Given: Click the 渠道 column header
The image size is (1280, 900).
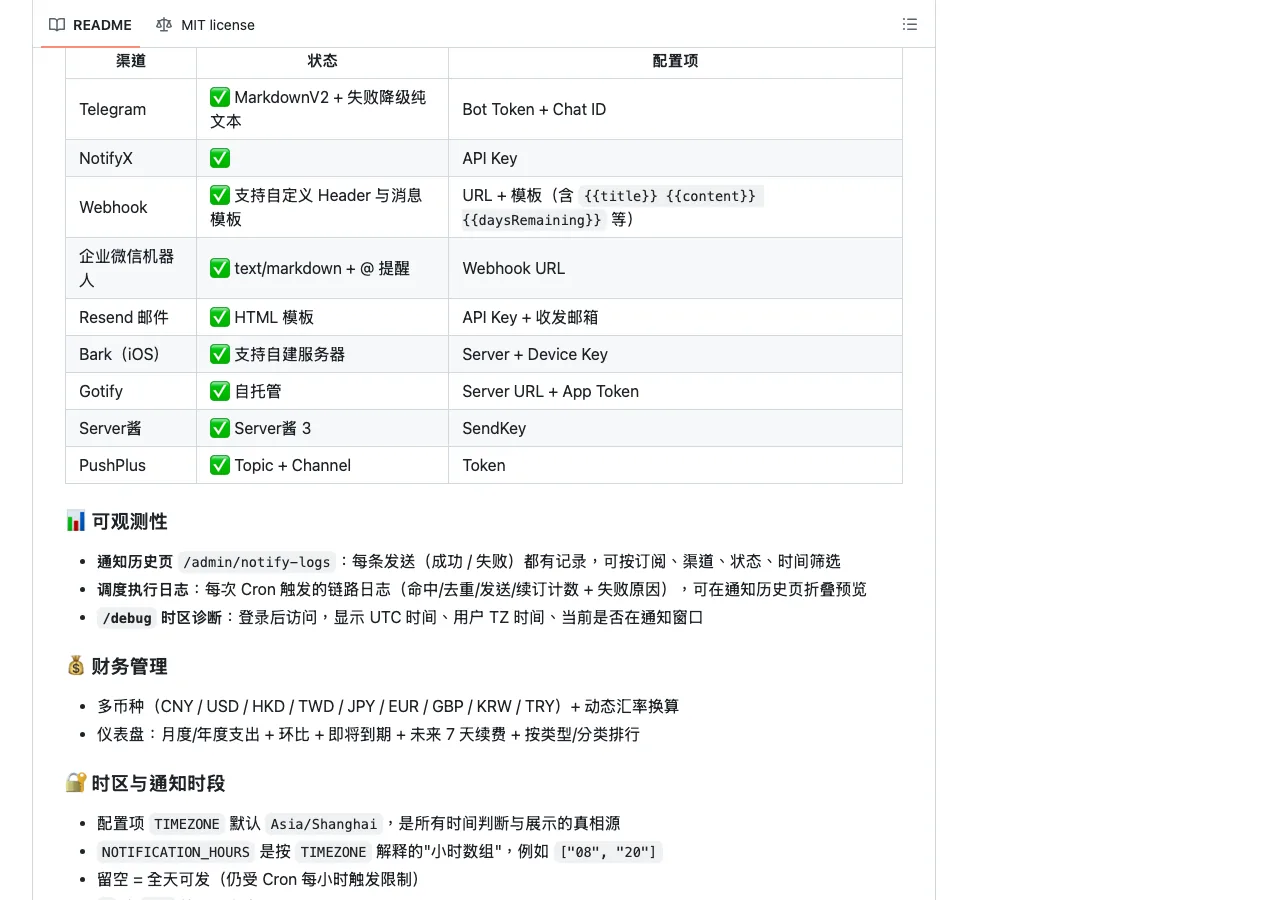Looking at the screenshot, I should point(131,61).
